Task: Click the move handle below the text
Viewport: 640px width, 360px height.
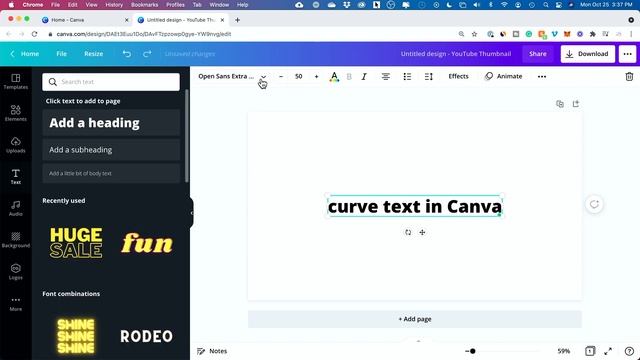Action: click(422, 232)
